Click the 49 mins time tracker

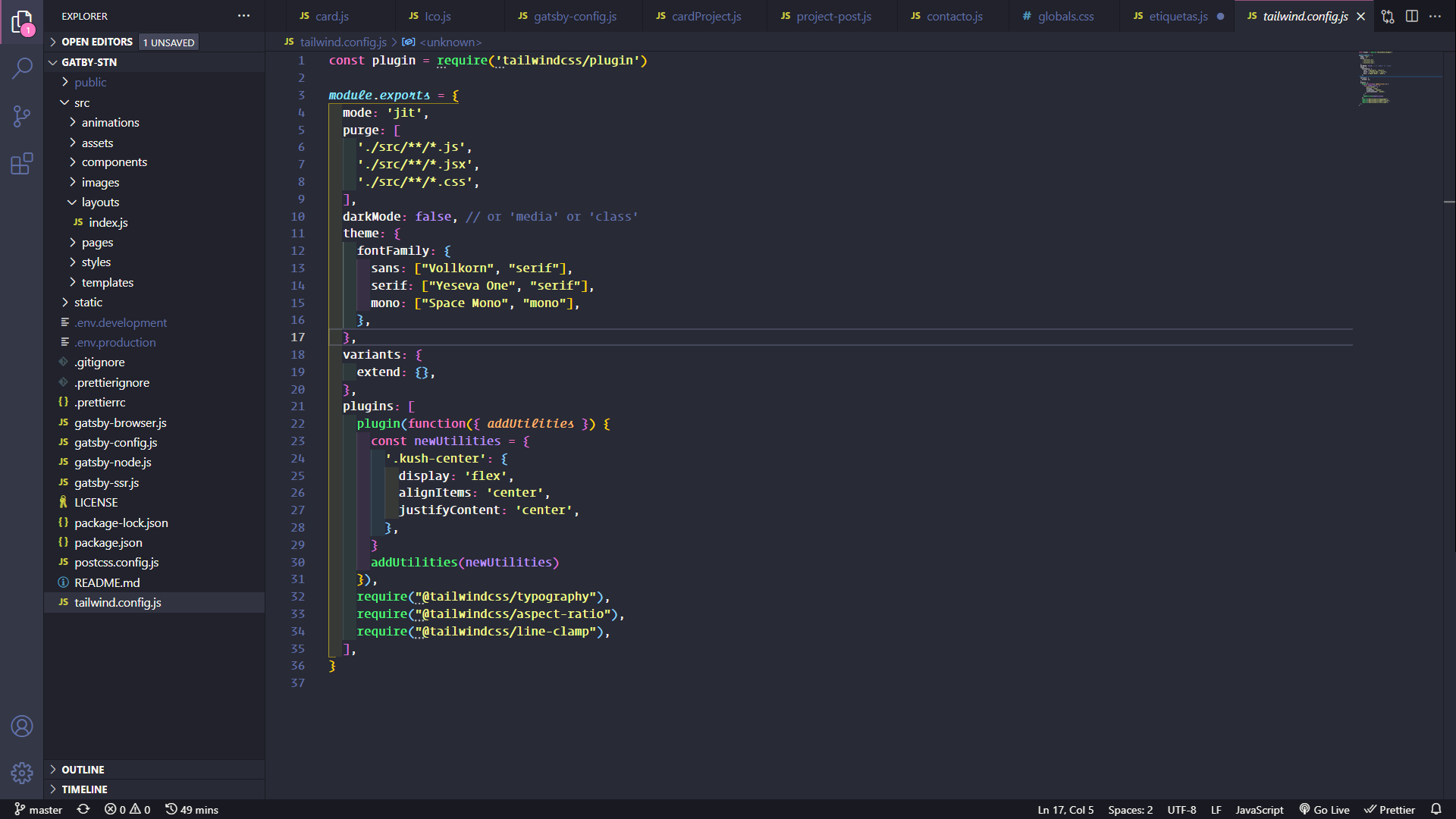192,809
